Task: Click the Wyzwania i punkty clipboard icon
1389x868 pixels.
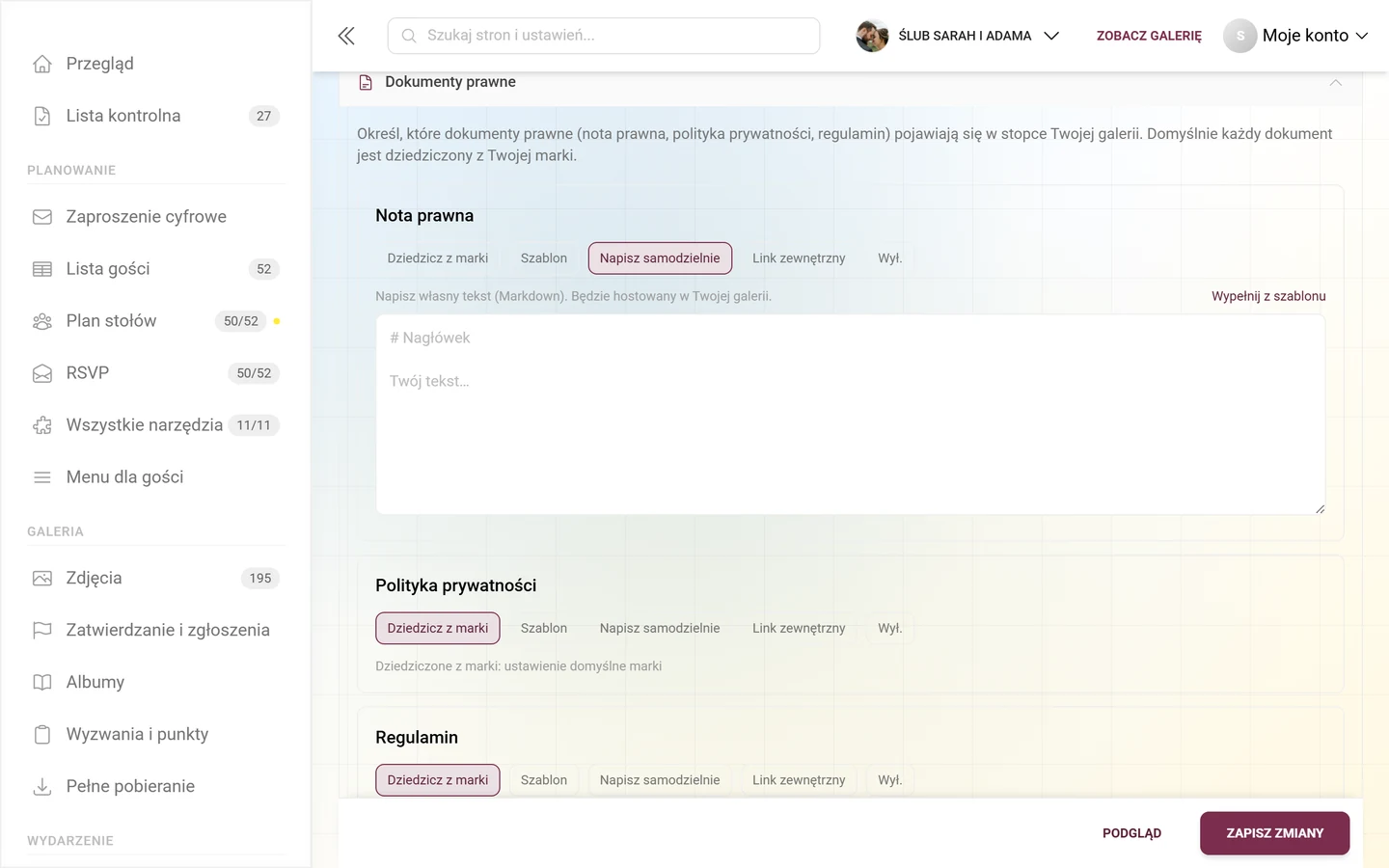Action: tap(42, 735)
